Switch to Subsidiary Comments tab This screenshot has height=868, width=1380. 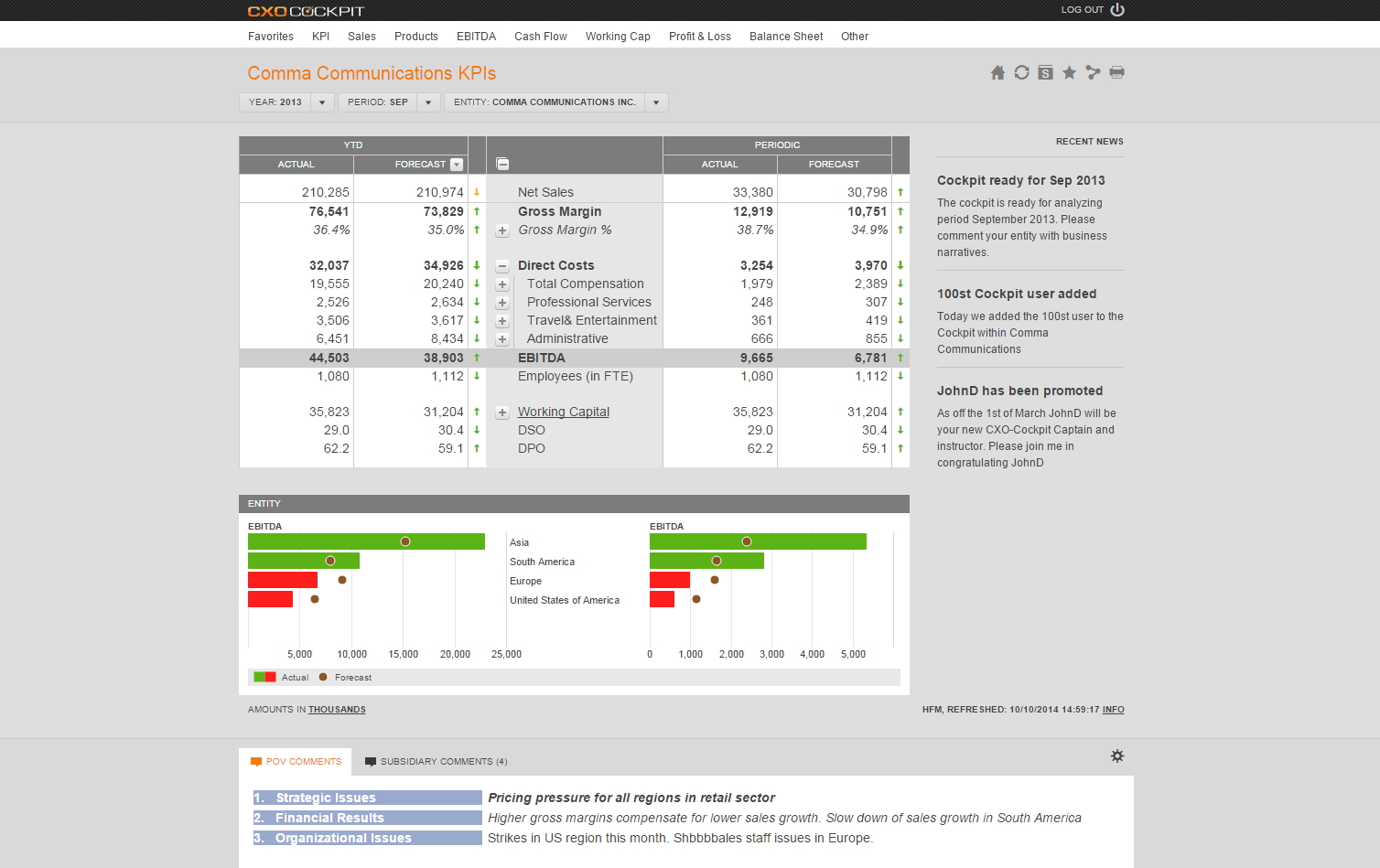436,762
